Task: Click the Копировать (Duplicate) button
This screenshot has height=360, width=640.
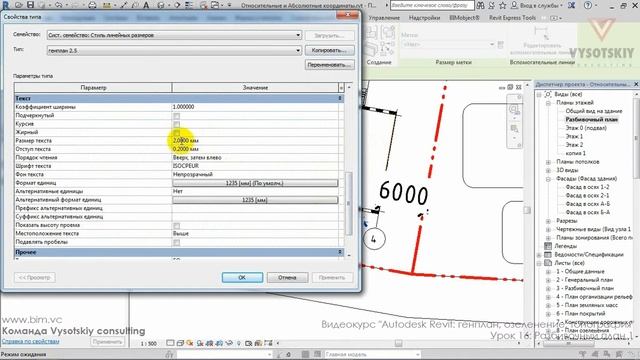Action: [x=329, y=50]
